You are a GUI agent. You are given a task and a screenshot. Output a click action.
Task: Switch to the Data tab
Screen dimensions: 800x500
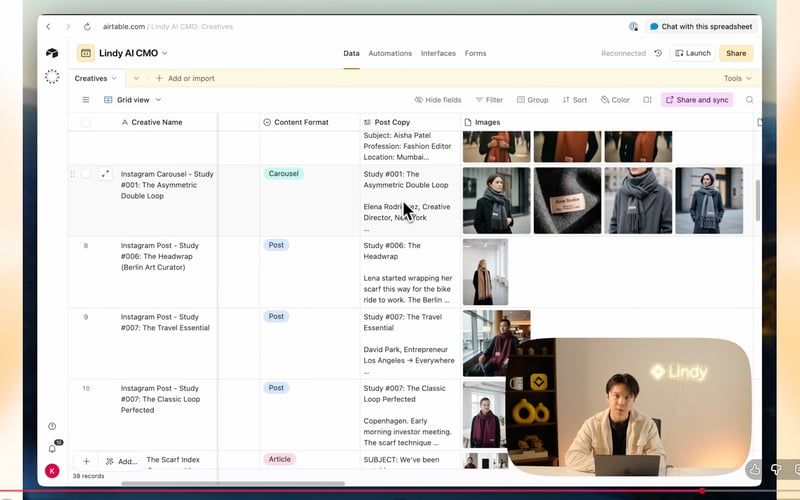coord(351,53)
